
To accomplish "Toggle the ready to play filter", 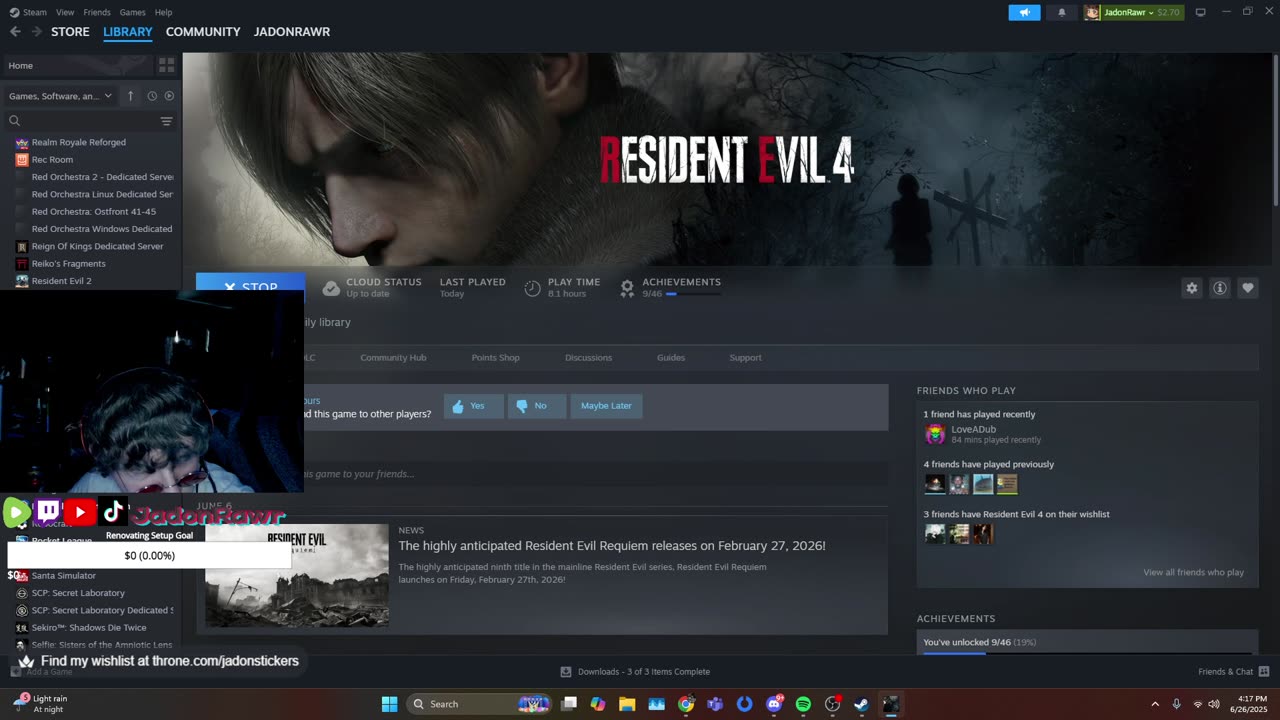I will [x=169, y=96].
